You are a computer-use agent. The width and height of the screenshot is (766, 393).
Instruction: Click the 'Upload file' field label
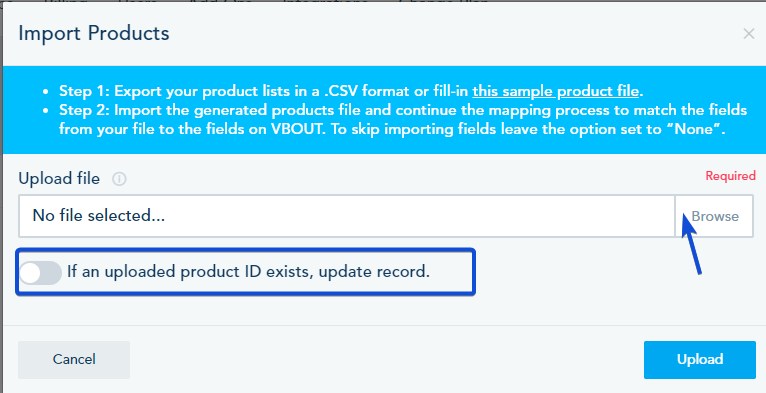tap(59, 179)
